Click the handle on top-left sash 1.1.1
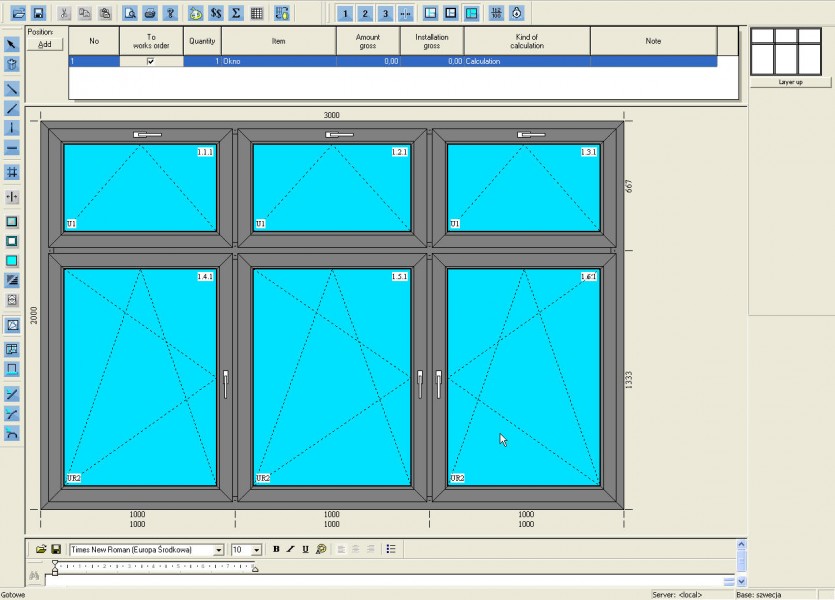Image resolution: width=835 pixels, height=600 pixels. [x=148, y=135]
